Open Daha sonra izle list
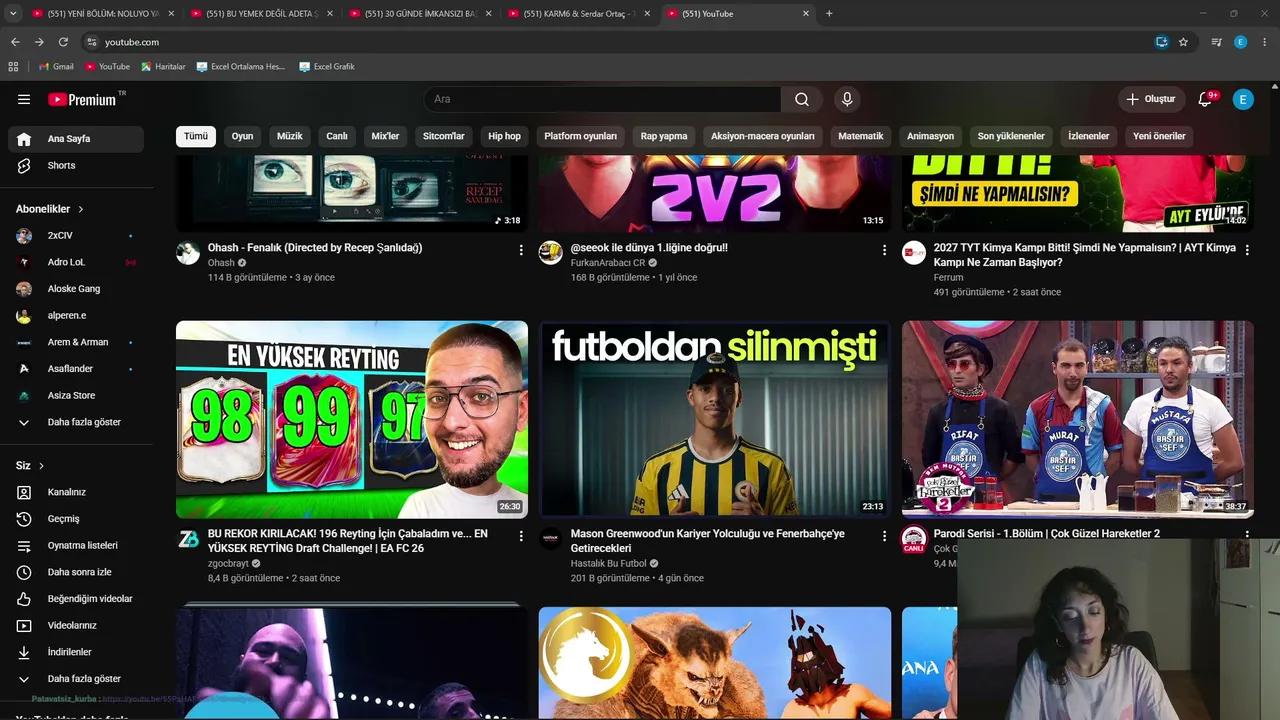The width and height of the screenshot is (1280, 720). point(76,572)
